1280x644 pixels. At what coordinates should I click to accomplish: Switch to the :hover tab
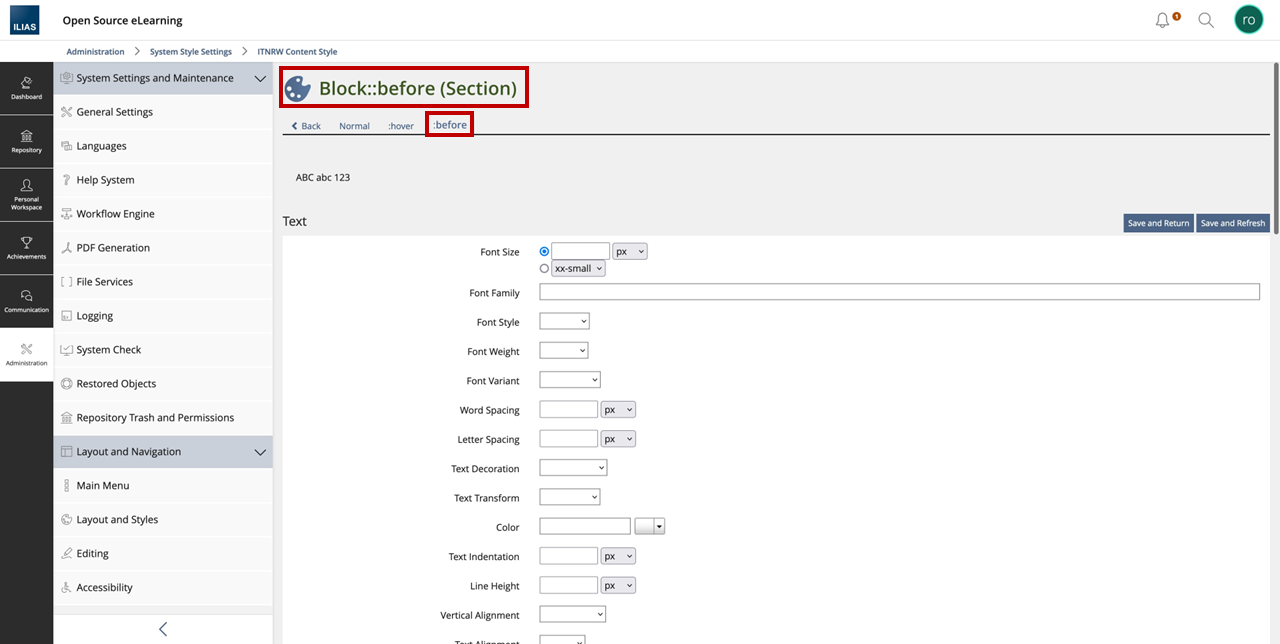tap(401, 126)
